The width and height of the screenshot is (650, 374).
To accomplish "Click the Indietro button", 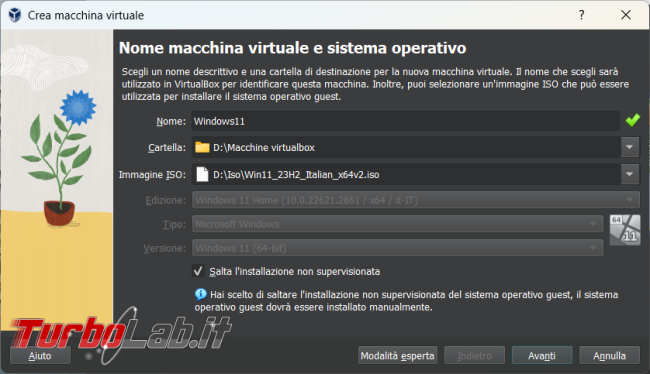I will click(x=475, y=356).
